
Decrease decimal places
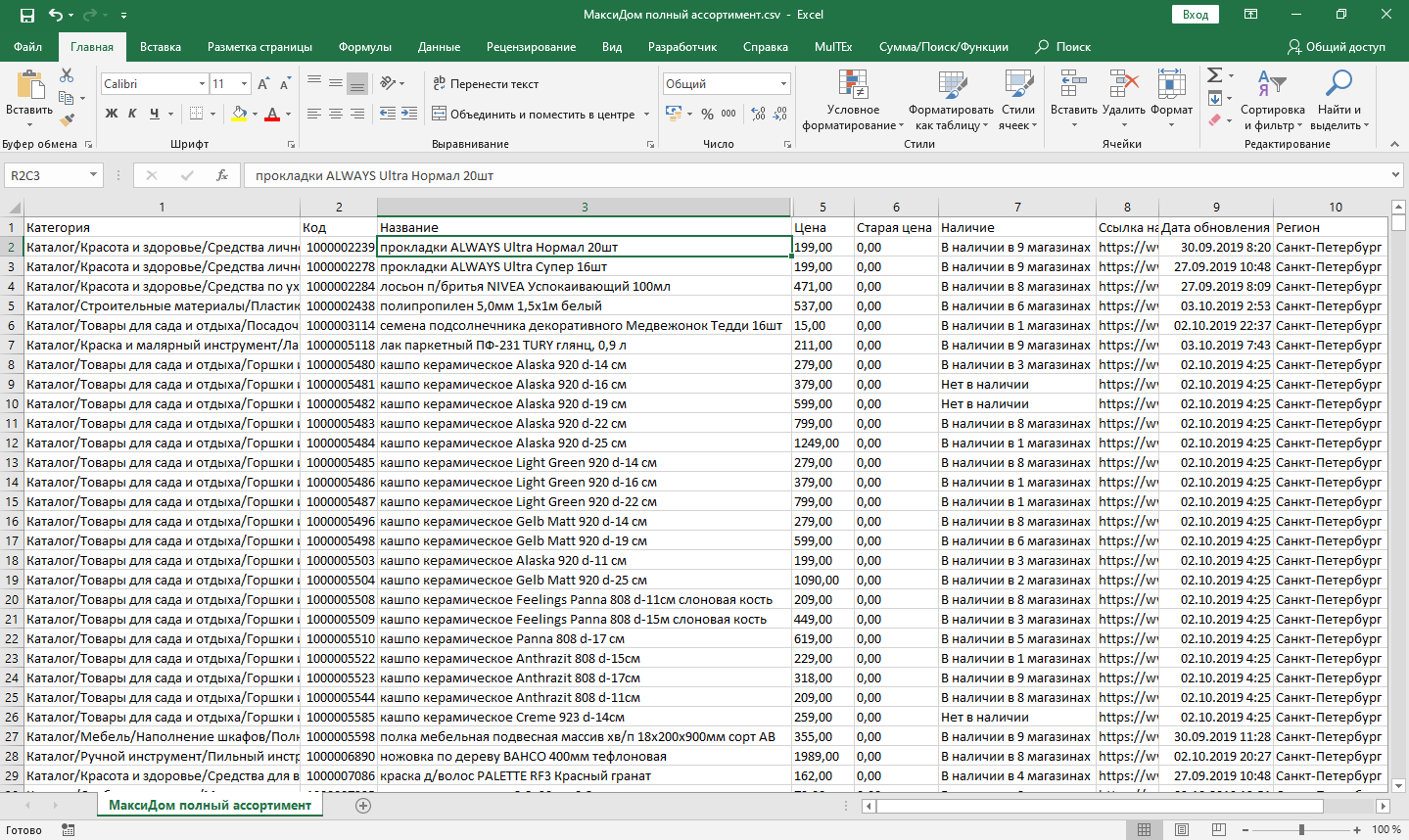pos(780,114)
